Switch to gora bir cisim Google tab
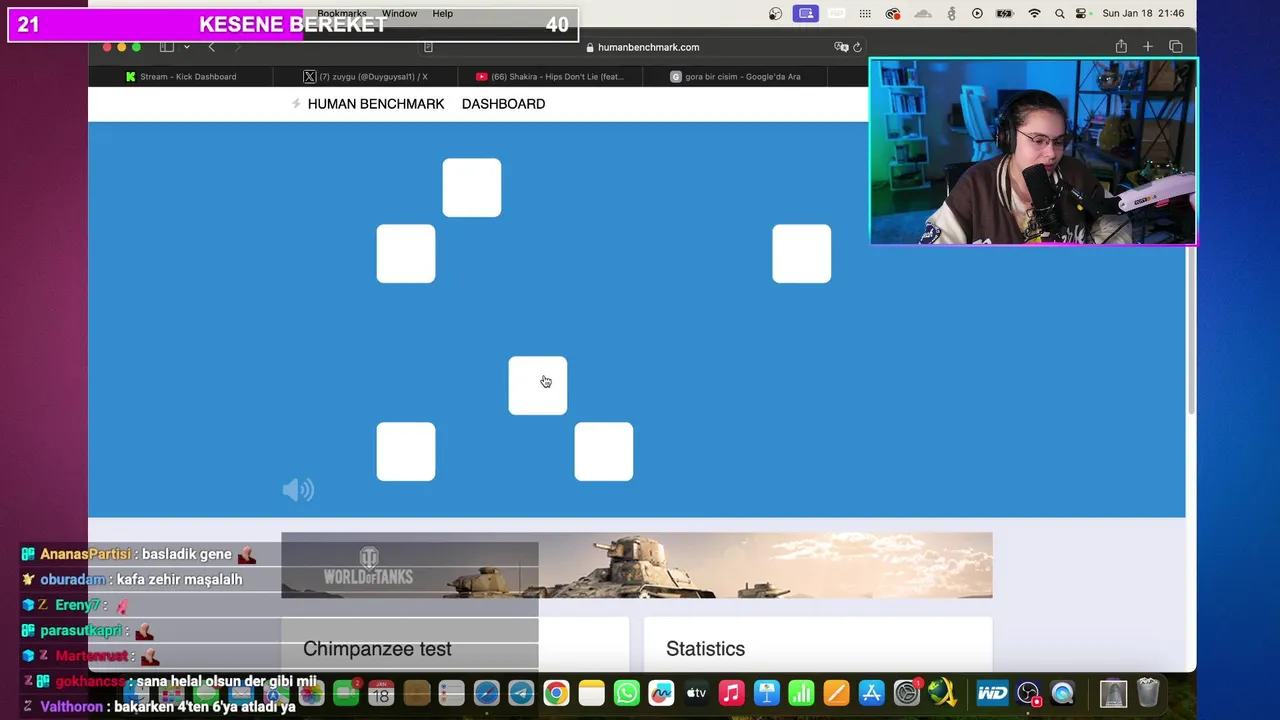Viewport: 1280px width, 720px height. coord(736,77)
